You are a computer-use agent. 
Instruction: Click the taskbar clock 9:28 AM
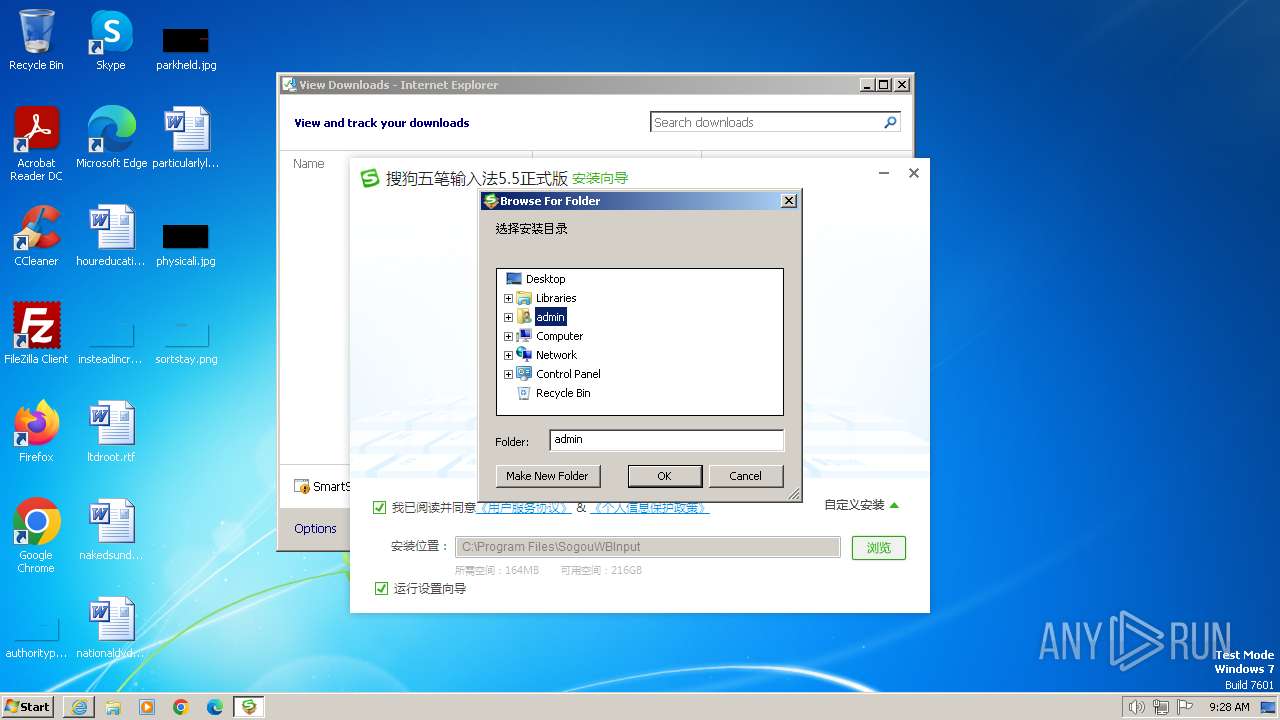(1229, 707)
